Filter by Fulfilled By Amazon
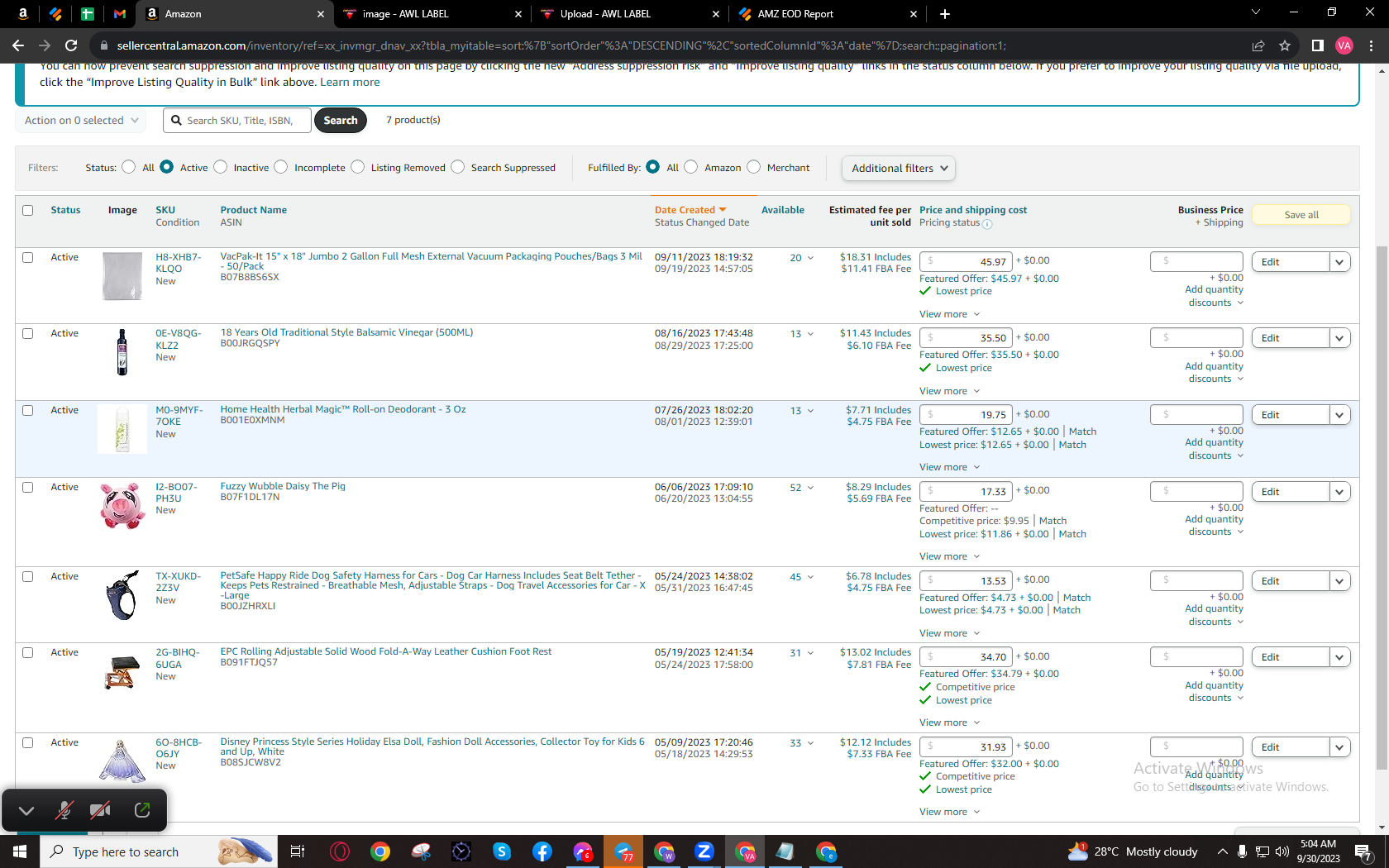This screenshot has height=868, width=1389. pyautogui.click(x=691, y=167)
